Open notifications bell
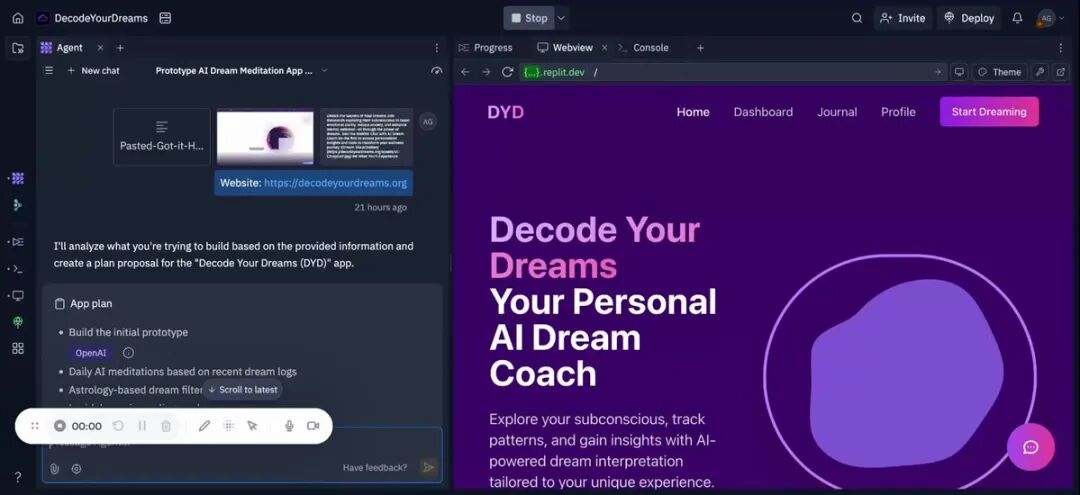This screenshot has height=495, width=1080. (1017, 19)
